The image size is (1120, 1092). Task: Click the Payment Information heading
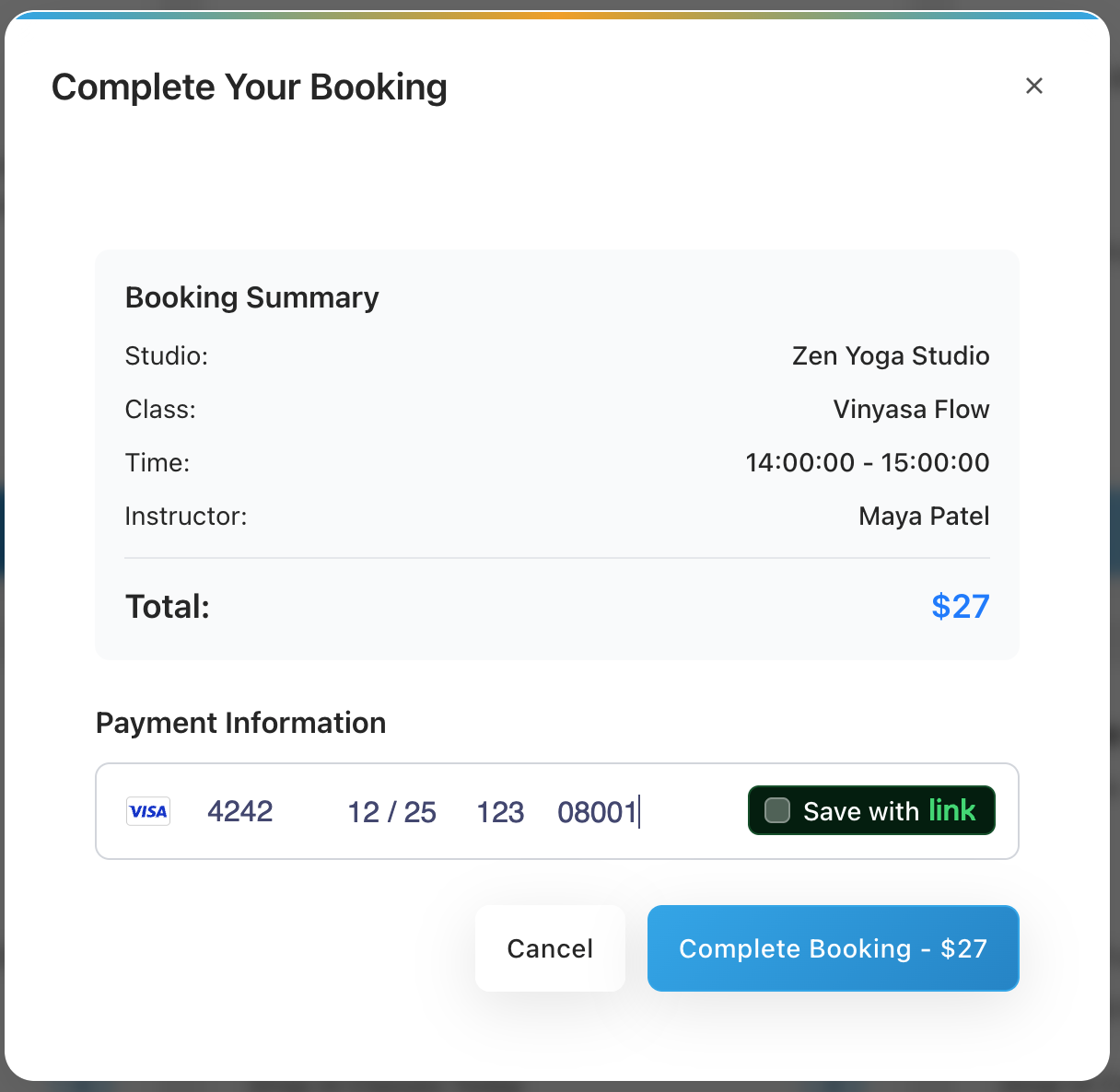(240, 723)
